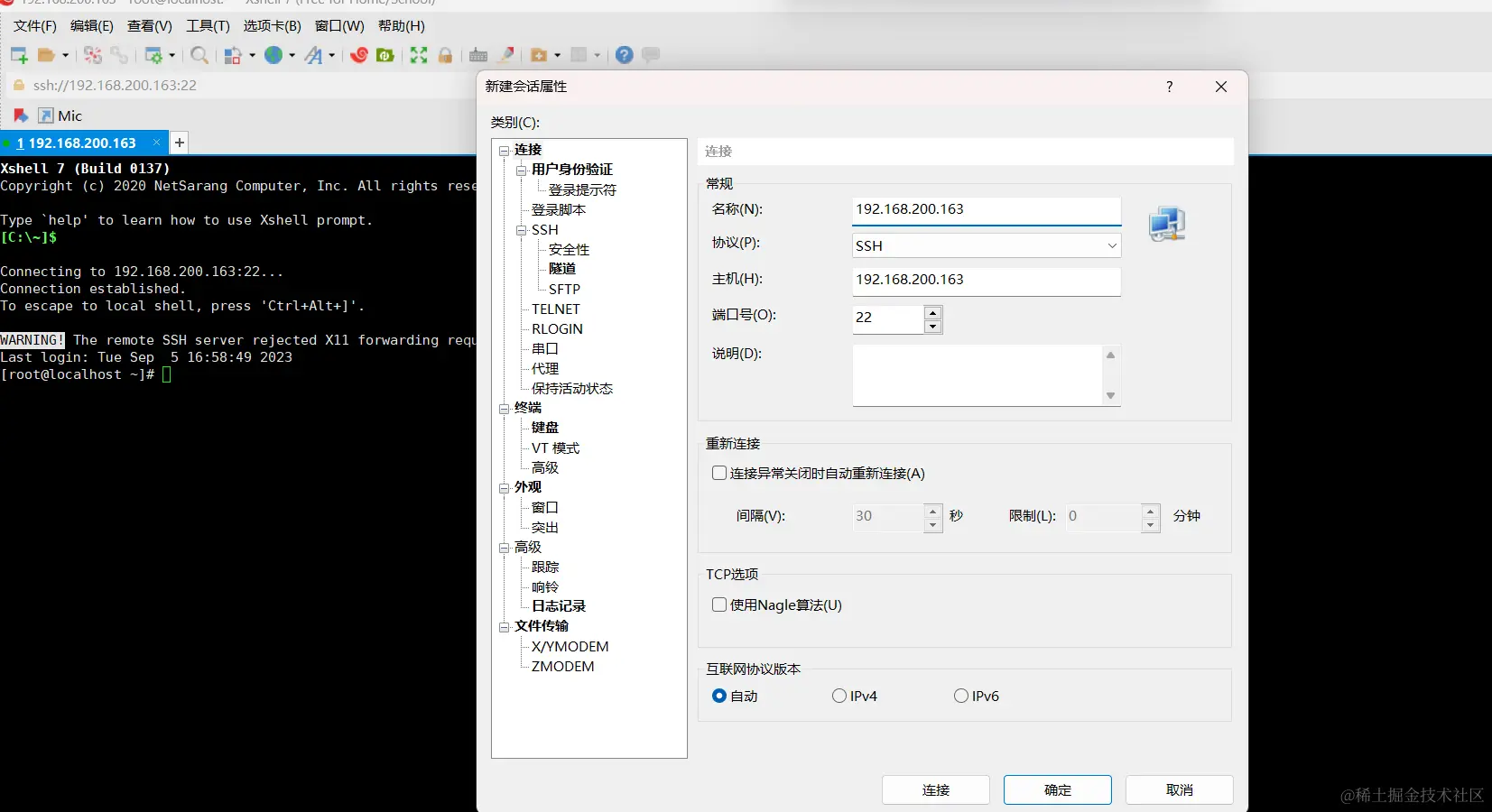The width and height of the screenshot is (1492, 812).
Task: Click the address bar padlock icon
Action: (18, 86)
